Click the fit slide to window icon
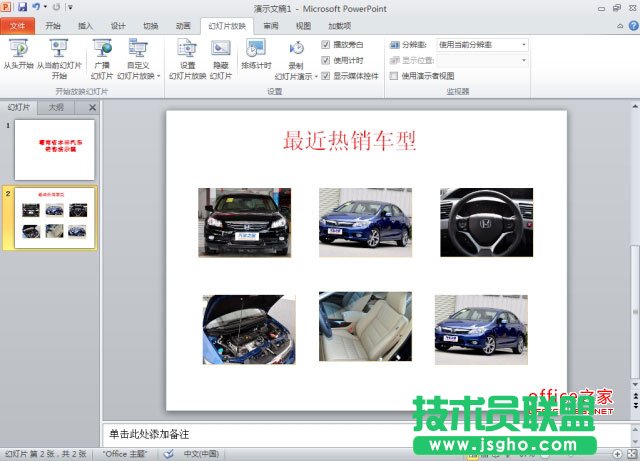This screenshot has height=461, width=640. (x=632, y=454)
